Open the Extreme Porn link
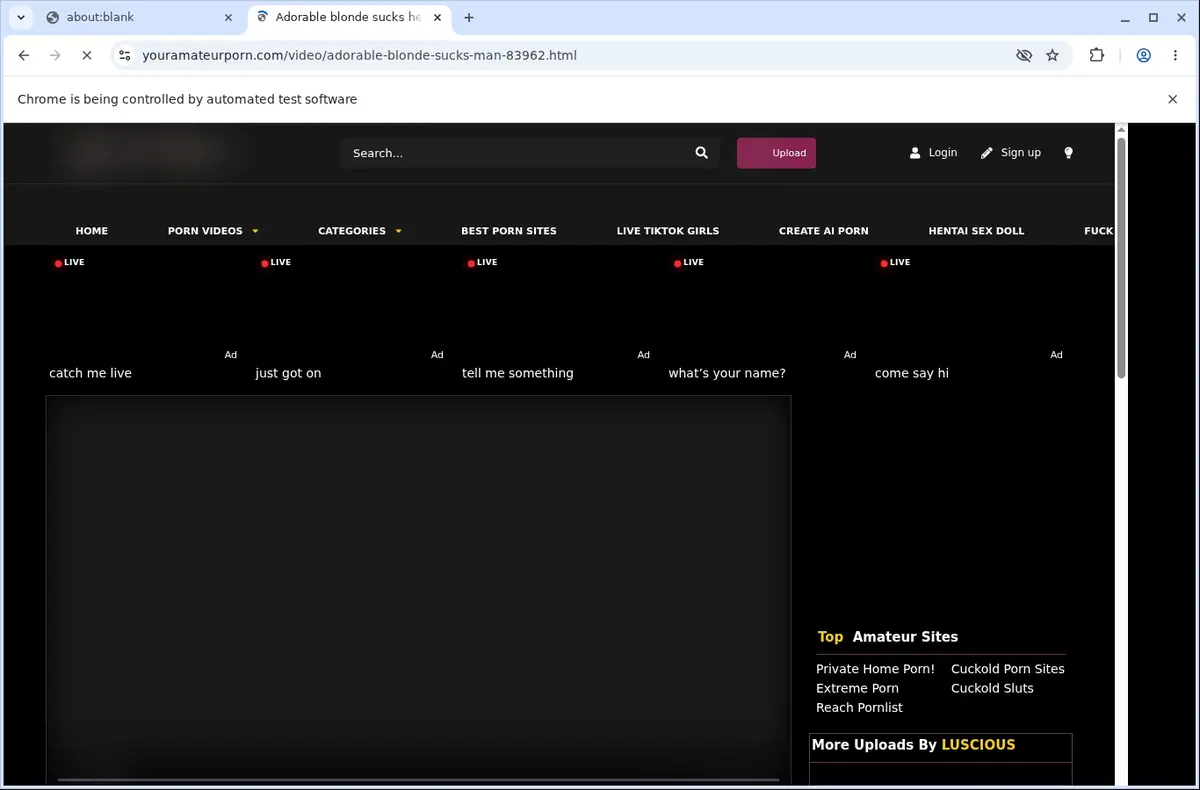Image resolution: width=1200 pixels, height=790 pixels. click(857, 688)
